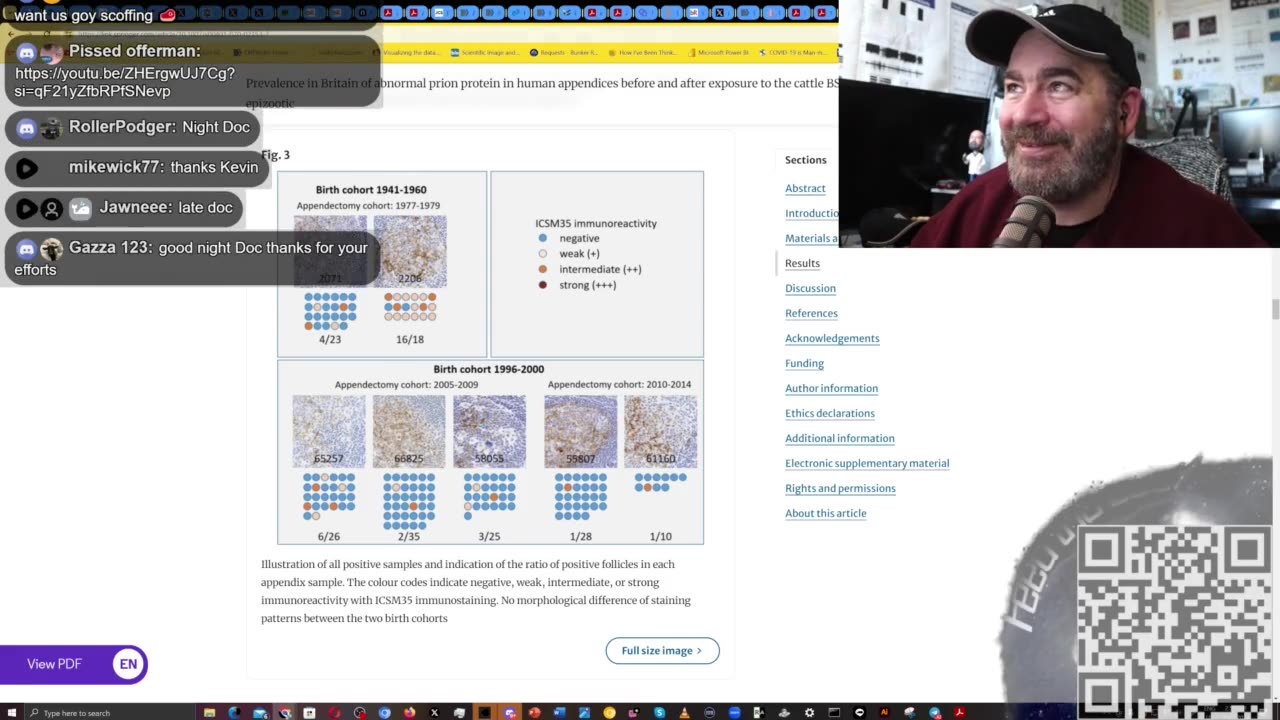Screen dimensions: 1280x720
Task: Open Skype from the taskbar
Action: click(x=659, y=713)
